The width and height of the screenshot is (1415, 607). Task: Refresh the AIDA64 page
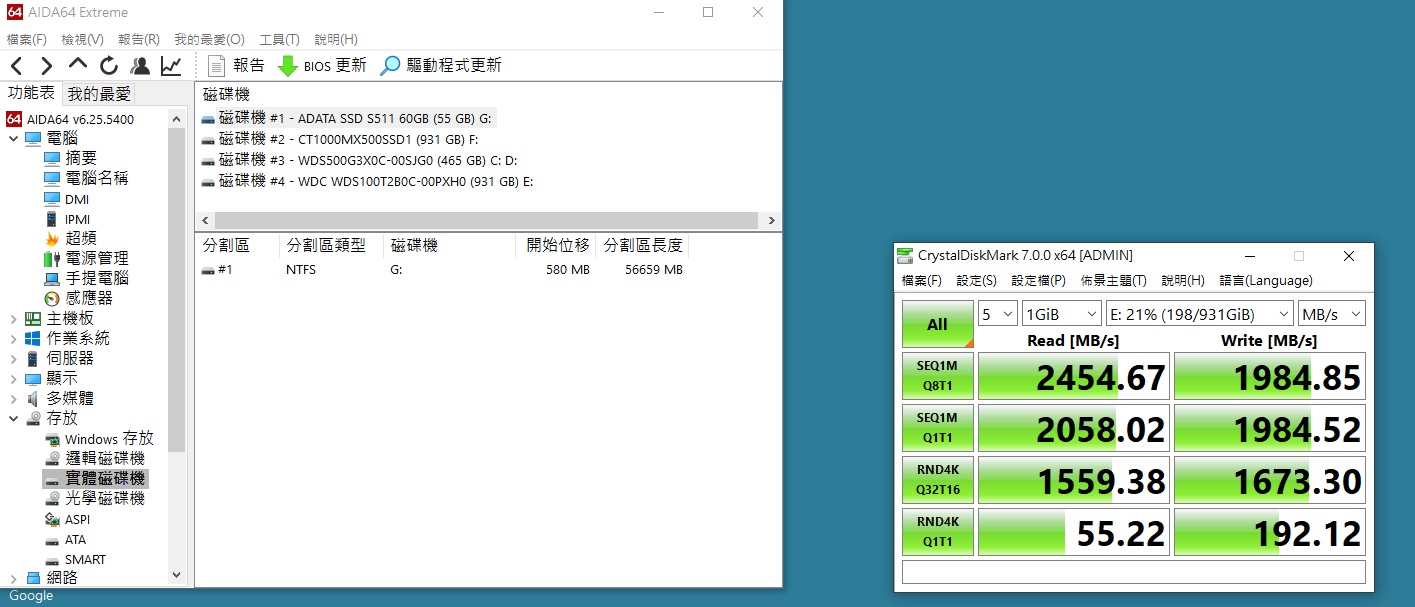(109, 66)
